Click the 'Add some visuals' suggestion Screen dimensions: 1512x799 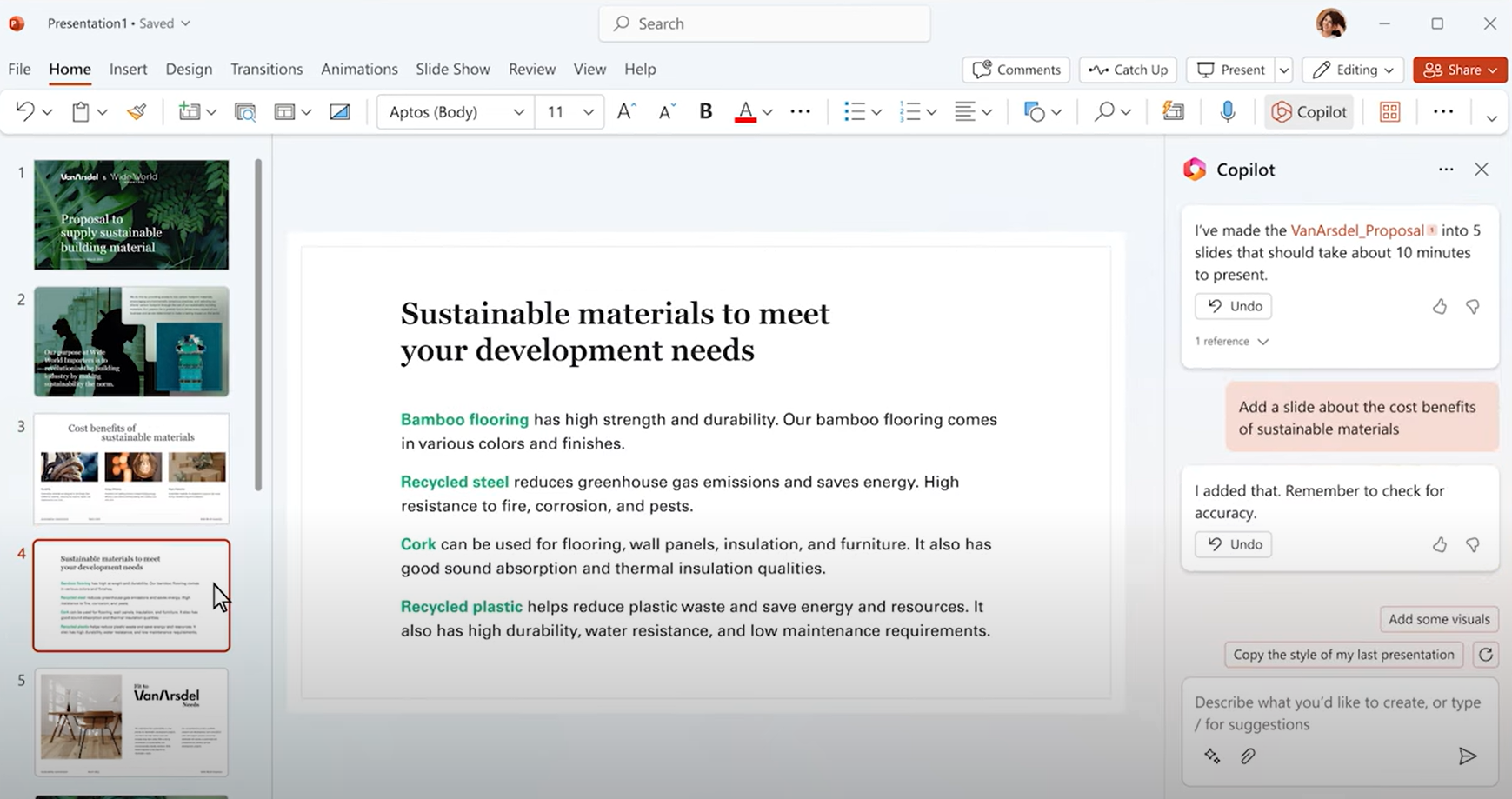(1438, 619)
